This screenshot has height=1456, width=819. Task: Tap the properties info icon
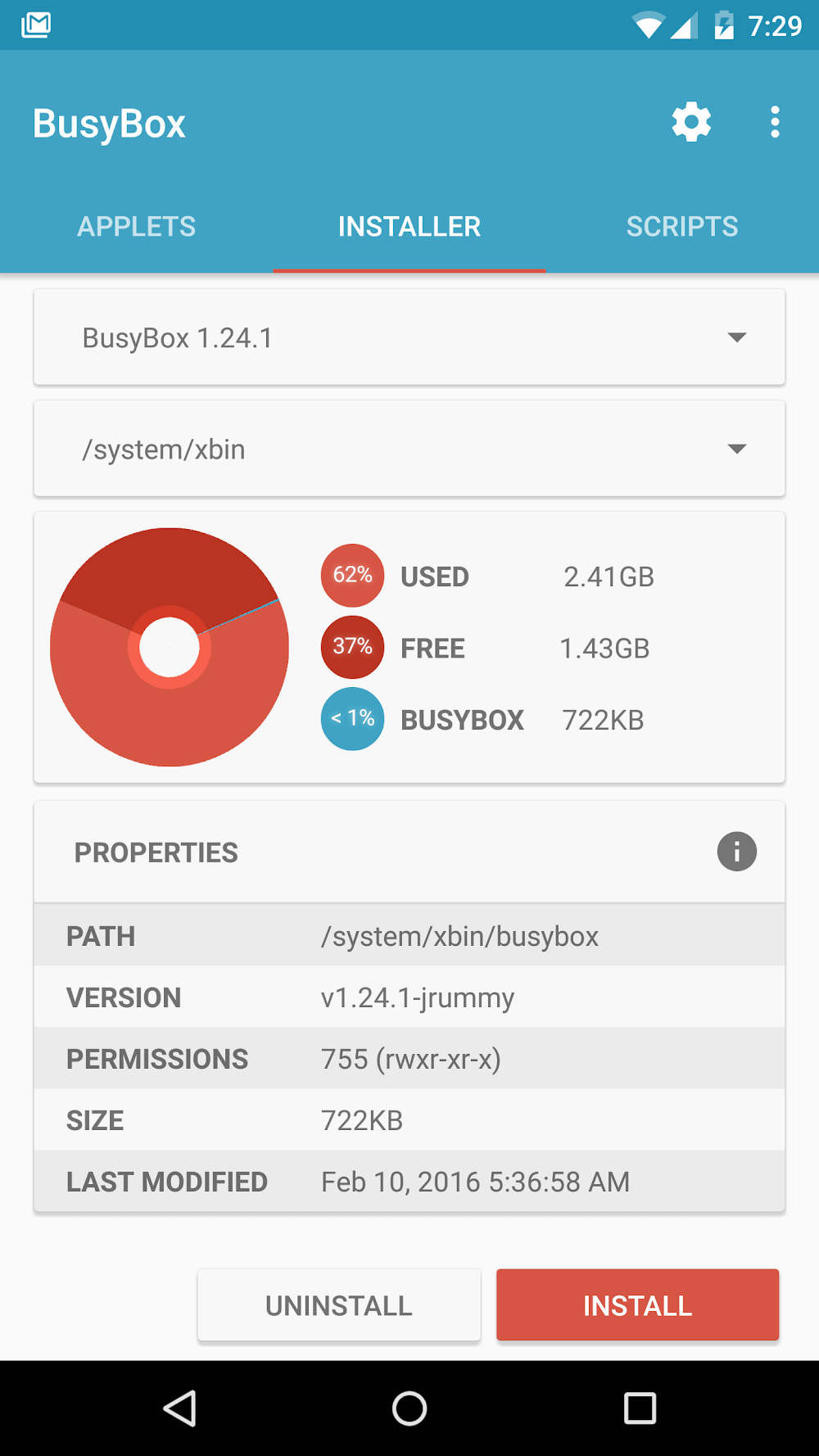[736, 852]
